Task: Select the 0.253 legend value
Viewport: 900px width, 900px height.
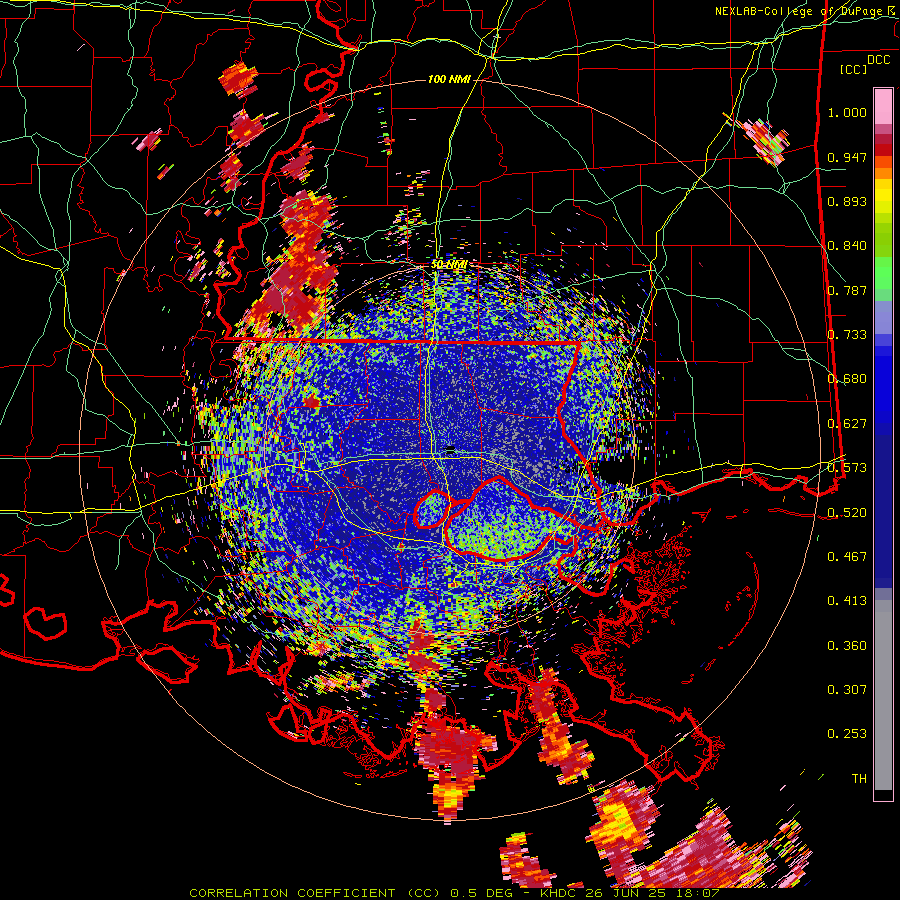Action: [847, 734]
